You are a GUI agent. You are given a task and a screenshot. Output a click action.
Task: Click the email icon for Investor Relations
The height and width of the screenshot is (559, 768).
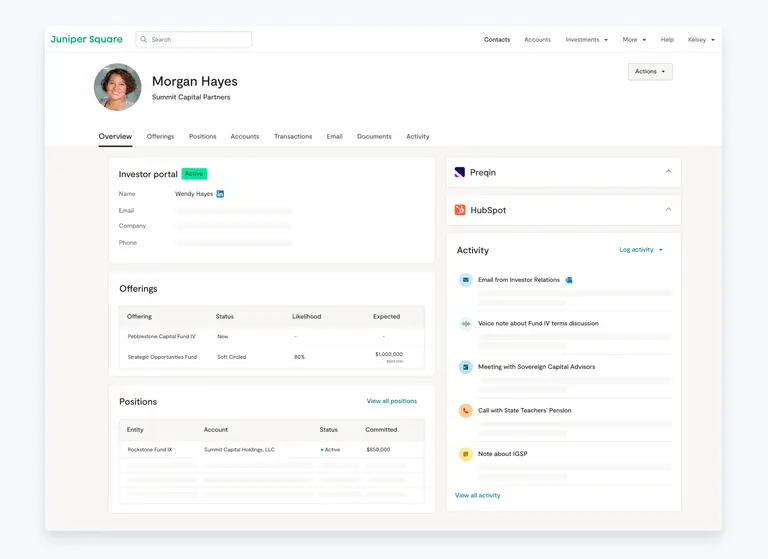coord(465,280)
